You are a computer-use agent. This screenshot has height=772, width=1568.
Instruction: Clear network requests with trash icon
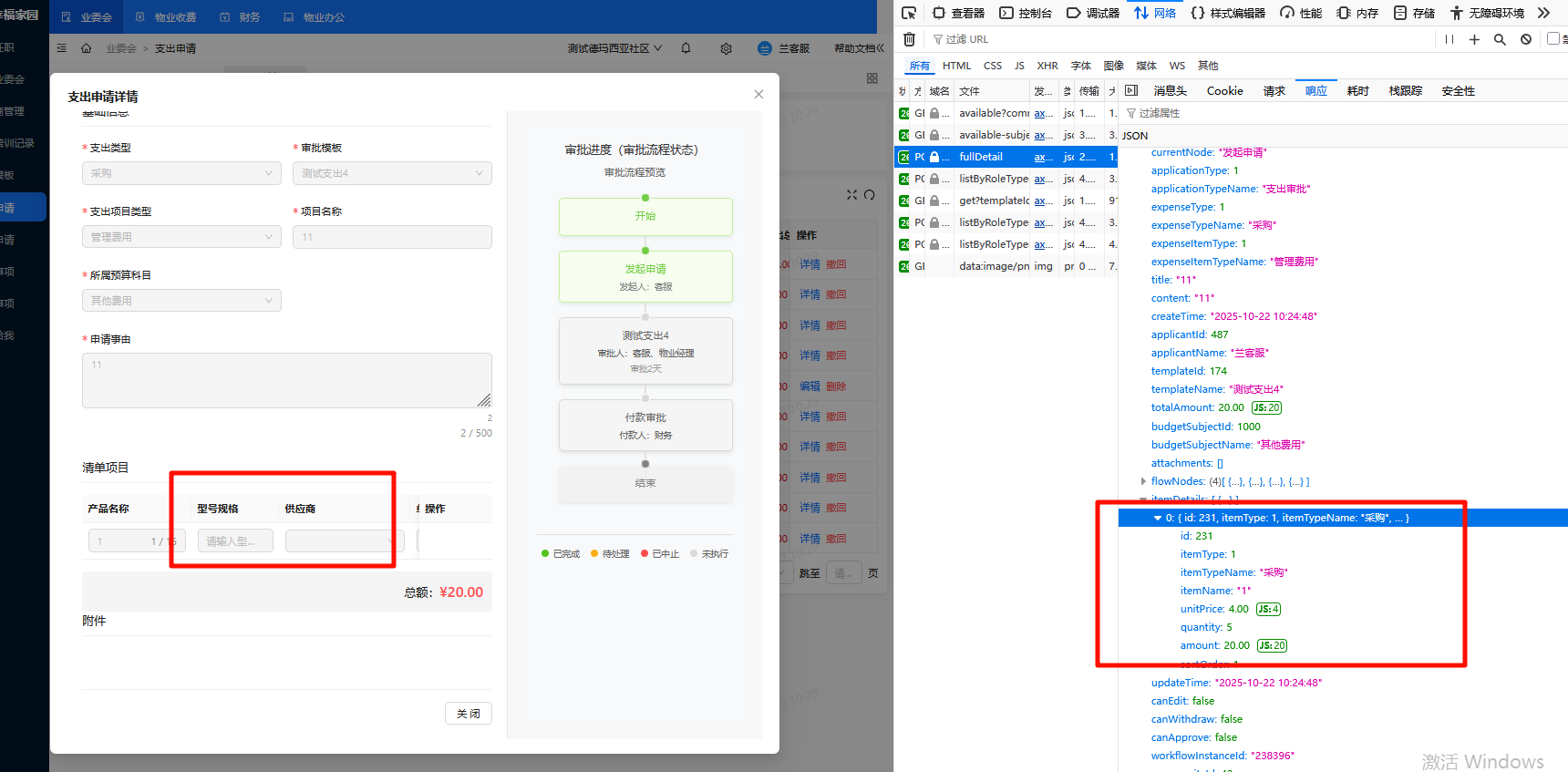coord(909,39)
